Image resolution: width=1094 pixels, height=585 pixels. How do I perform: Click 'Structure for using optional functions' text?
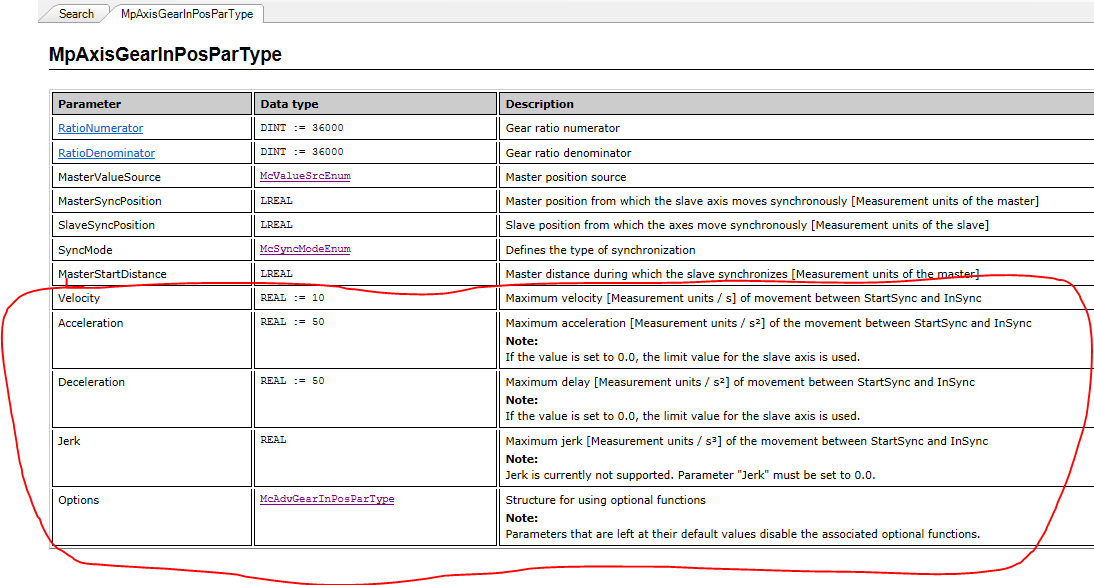(605, 500)
